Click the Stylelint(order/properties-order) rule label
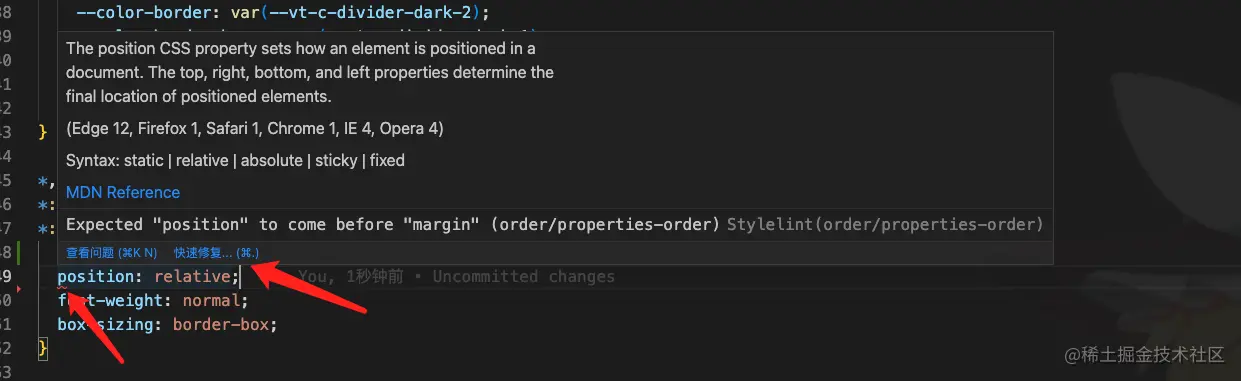Image resolution: width=1241 pixels, height=381 pixels. 885,225
